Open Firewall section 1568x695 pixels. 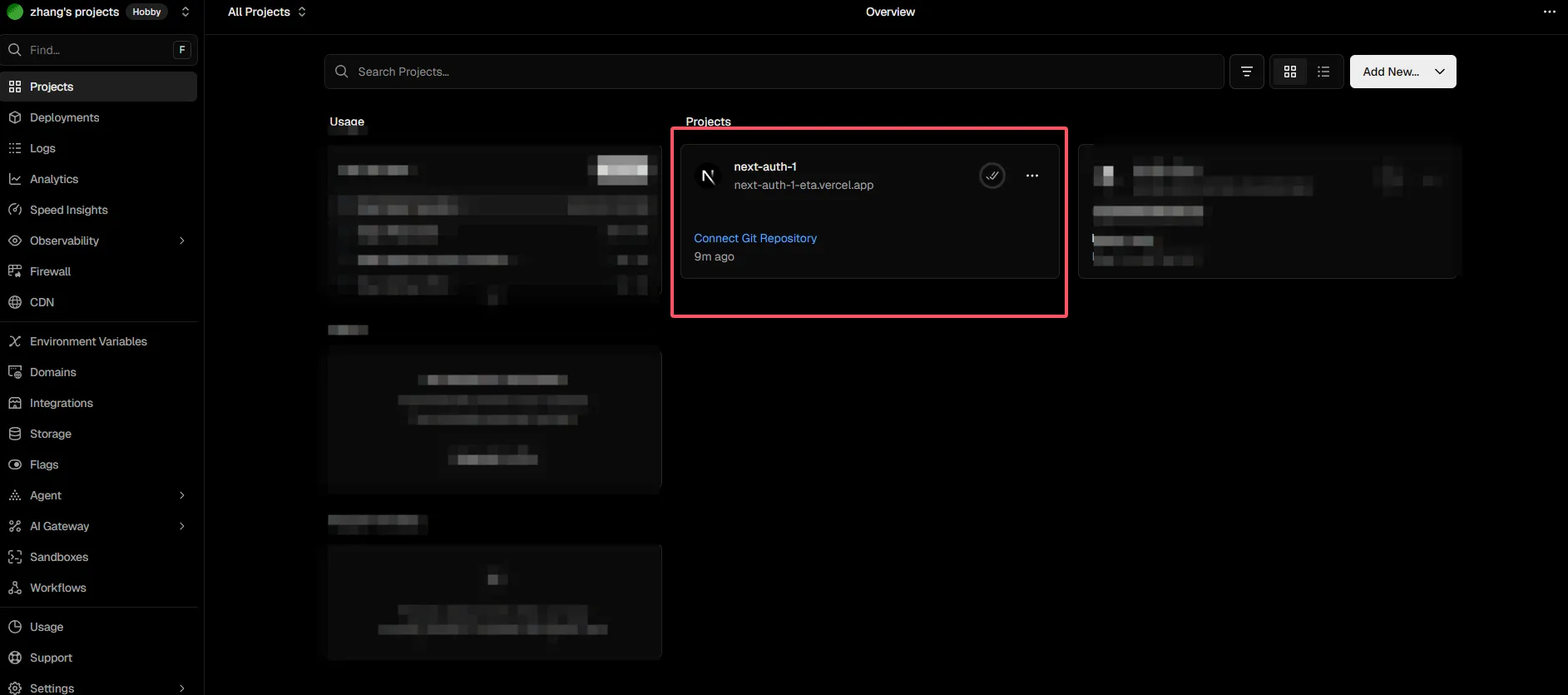(98, 271)
